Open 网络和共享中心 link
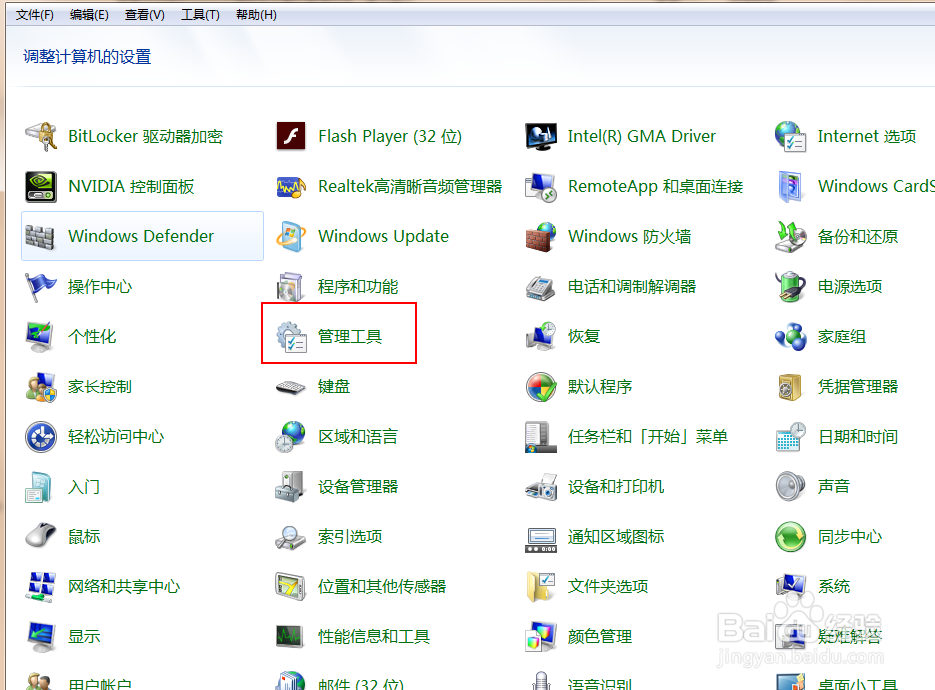This screenshot has width=935, height=690. click(x=124, y=587)
